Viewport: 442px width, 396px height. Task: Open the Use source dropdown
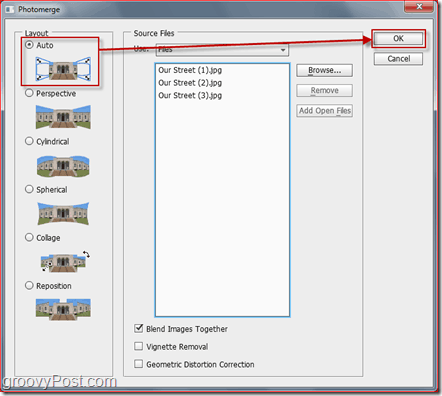click(222, 50)
